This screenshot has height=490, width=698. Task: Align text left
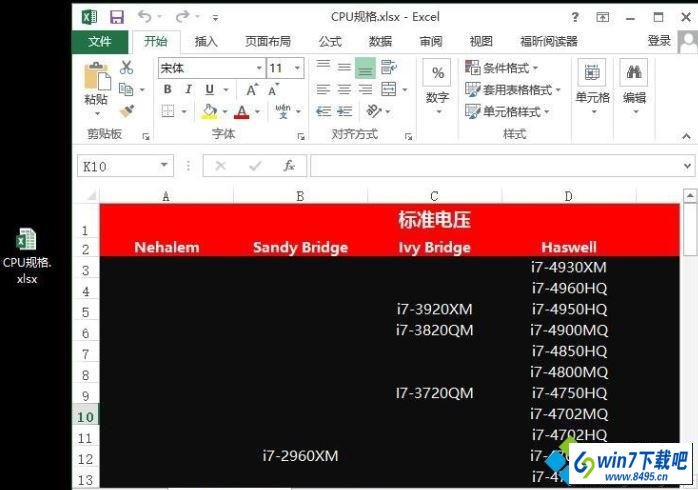[x=323, y=89]
